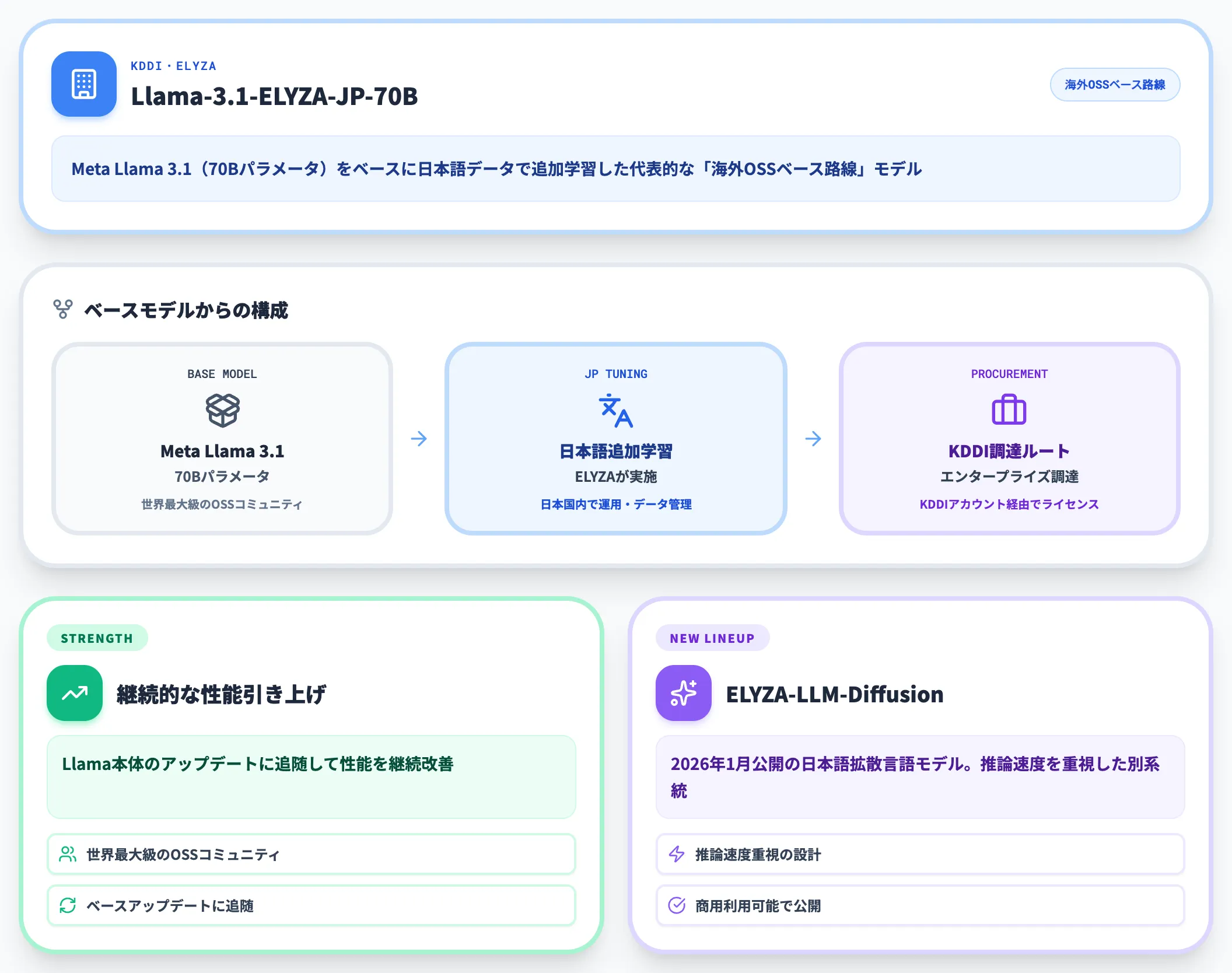Viewport: 1232px width, 973px height.
Task: Click the box icon above Meta Llama 3.1
Action: tap(222, 410)
